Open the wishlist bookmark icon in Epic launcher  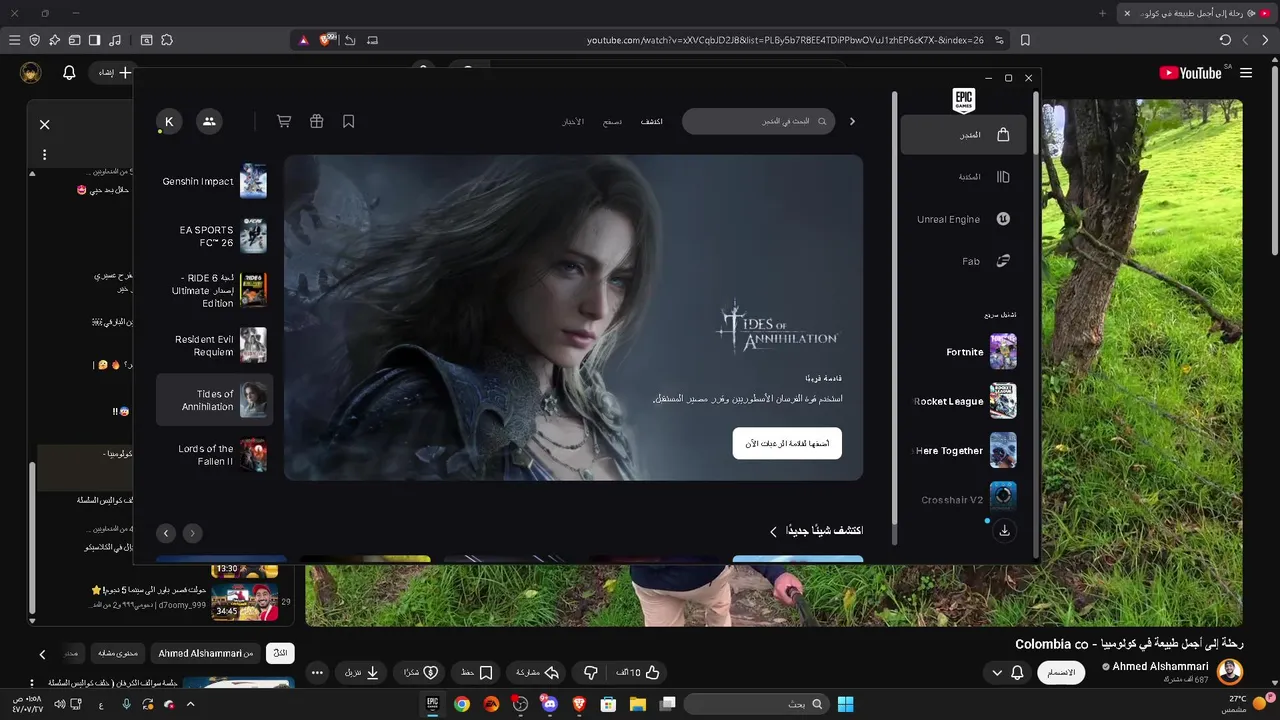(x=349, y=121)
